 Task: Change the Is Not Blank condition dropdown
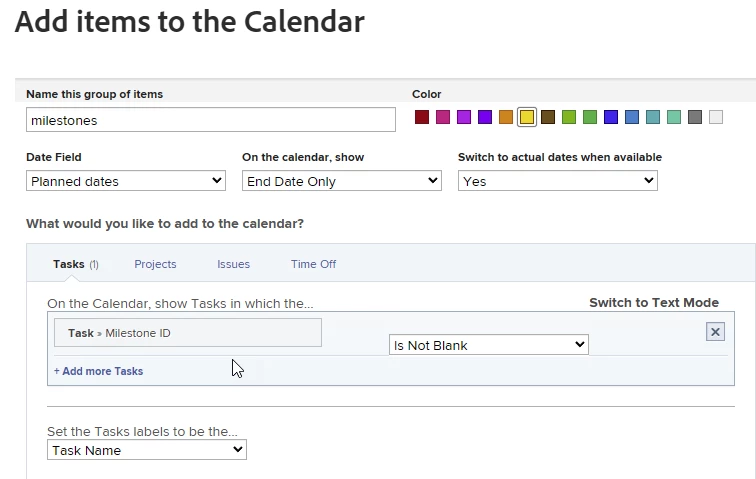pyautogui.click(x=488, y=345)
